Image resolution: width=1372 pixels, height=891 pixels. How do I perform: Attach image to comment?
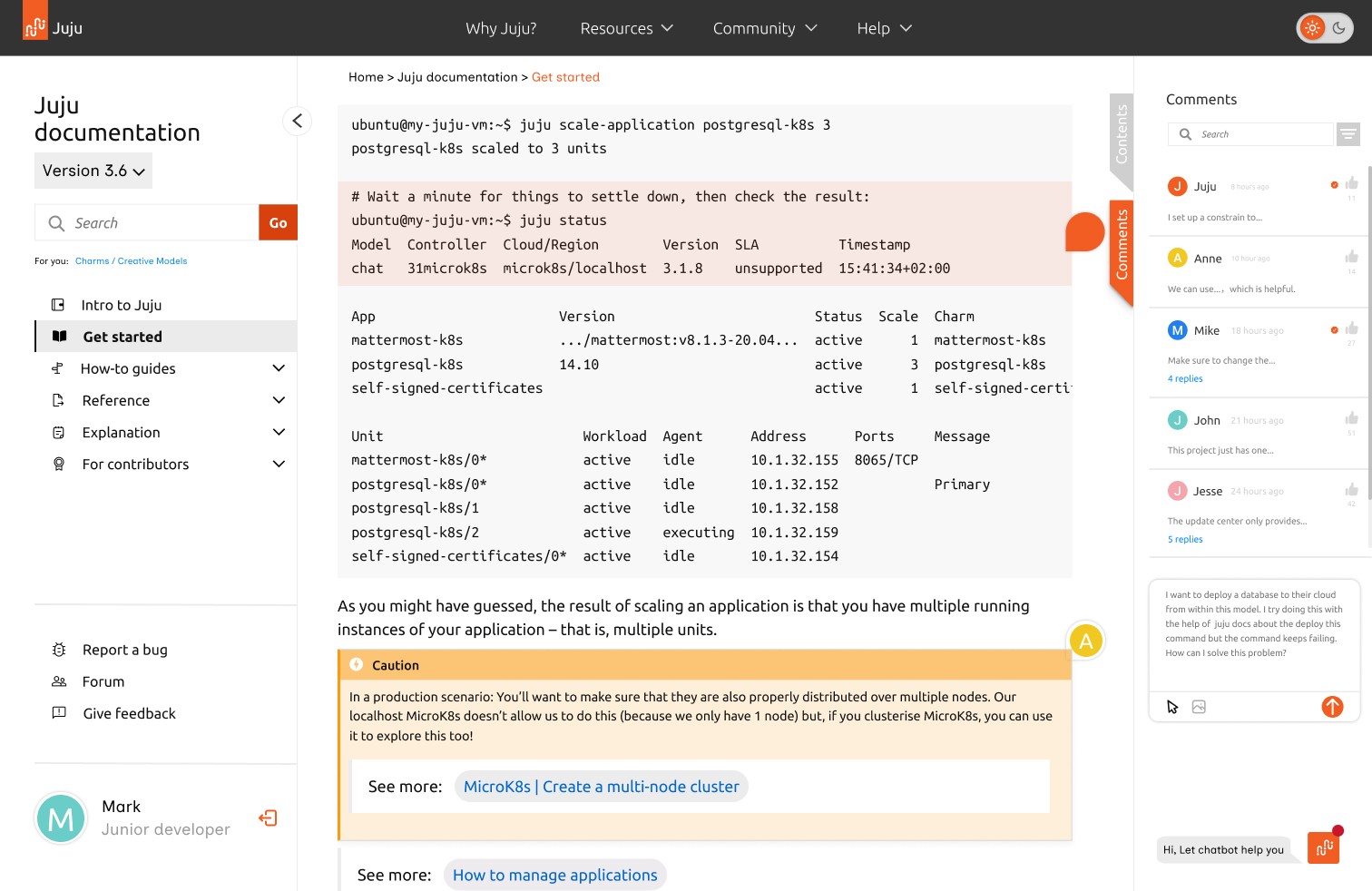pyautogui.click(x=1199, y=707)
